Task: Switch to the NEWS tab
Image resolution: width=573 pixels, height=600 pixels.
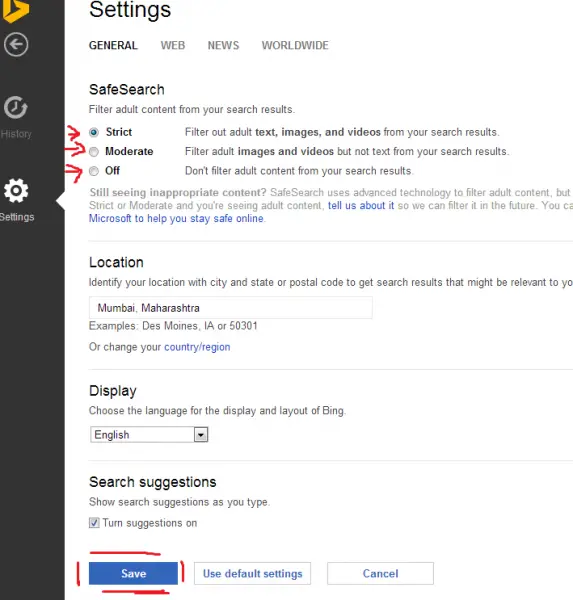Action: (x=223, y=46)
